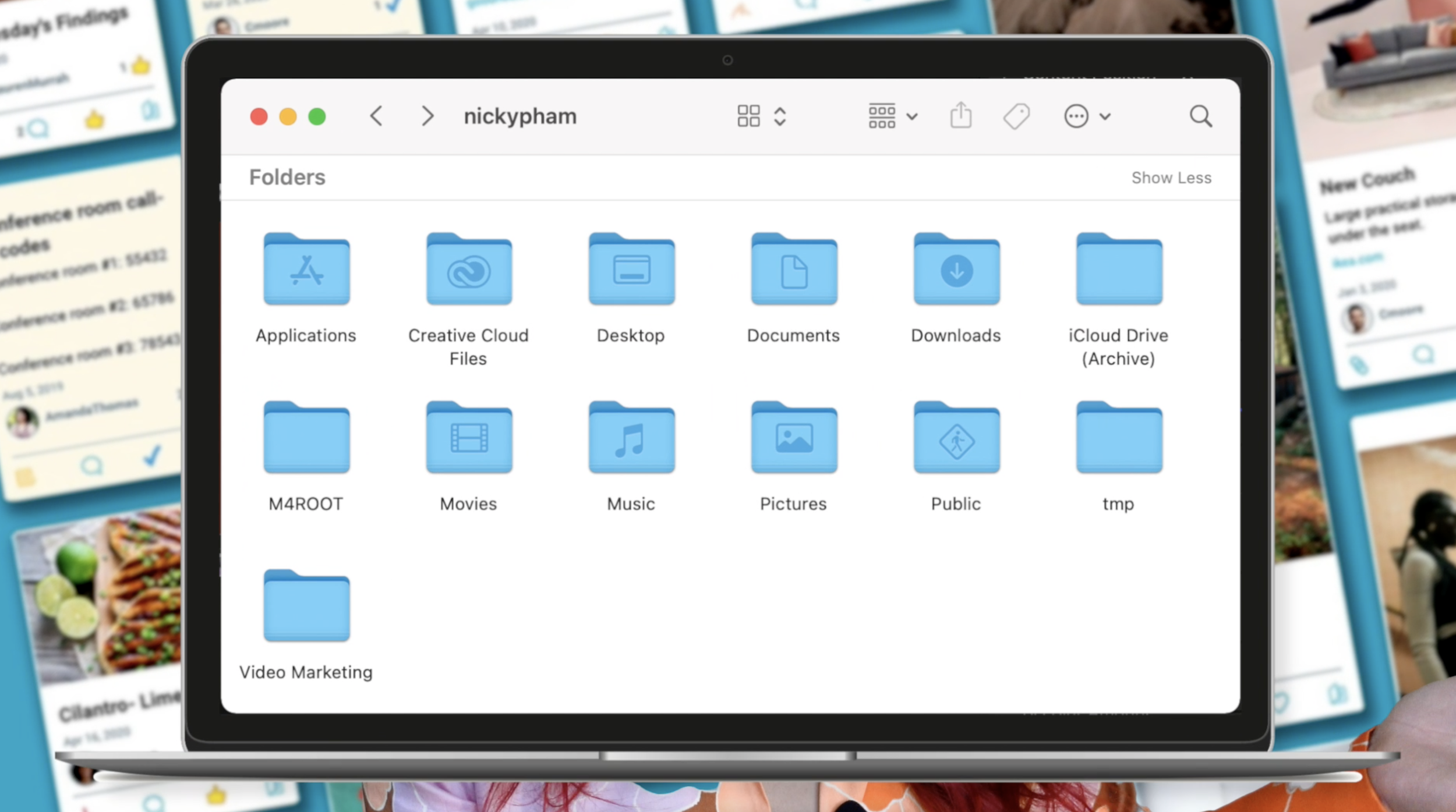This screenshot has height=812, width=1456.
Task: Open the Tags toolbar icon
Action: [1016, 115]
